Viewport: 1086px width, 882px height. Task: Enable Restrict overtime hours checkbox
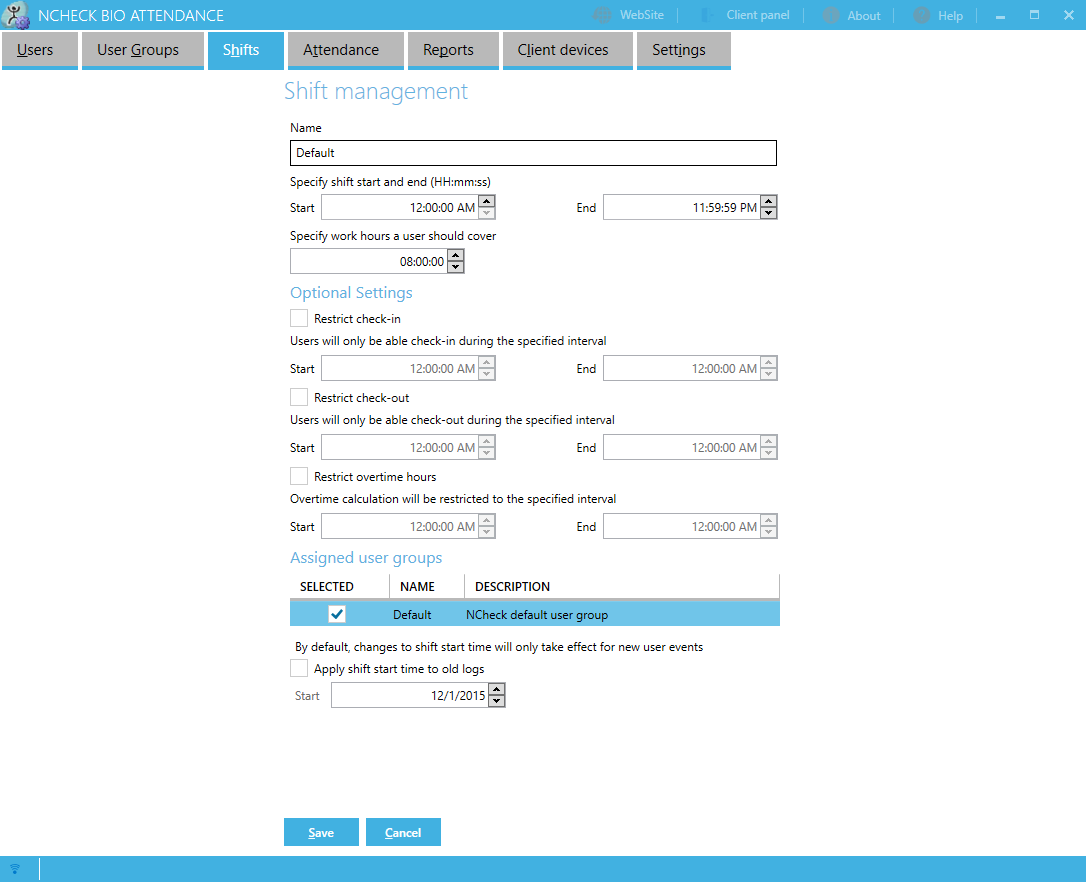click(299, 476)
